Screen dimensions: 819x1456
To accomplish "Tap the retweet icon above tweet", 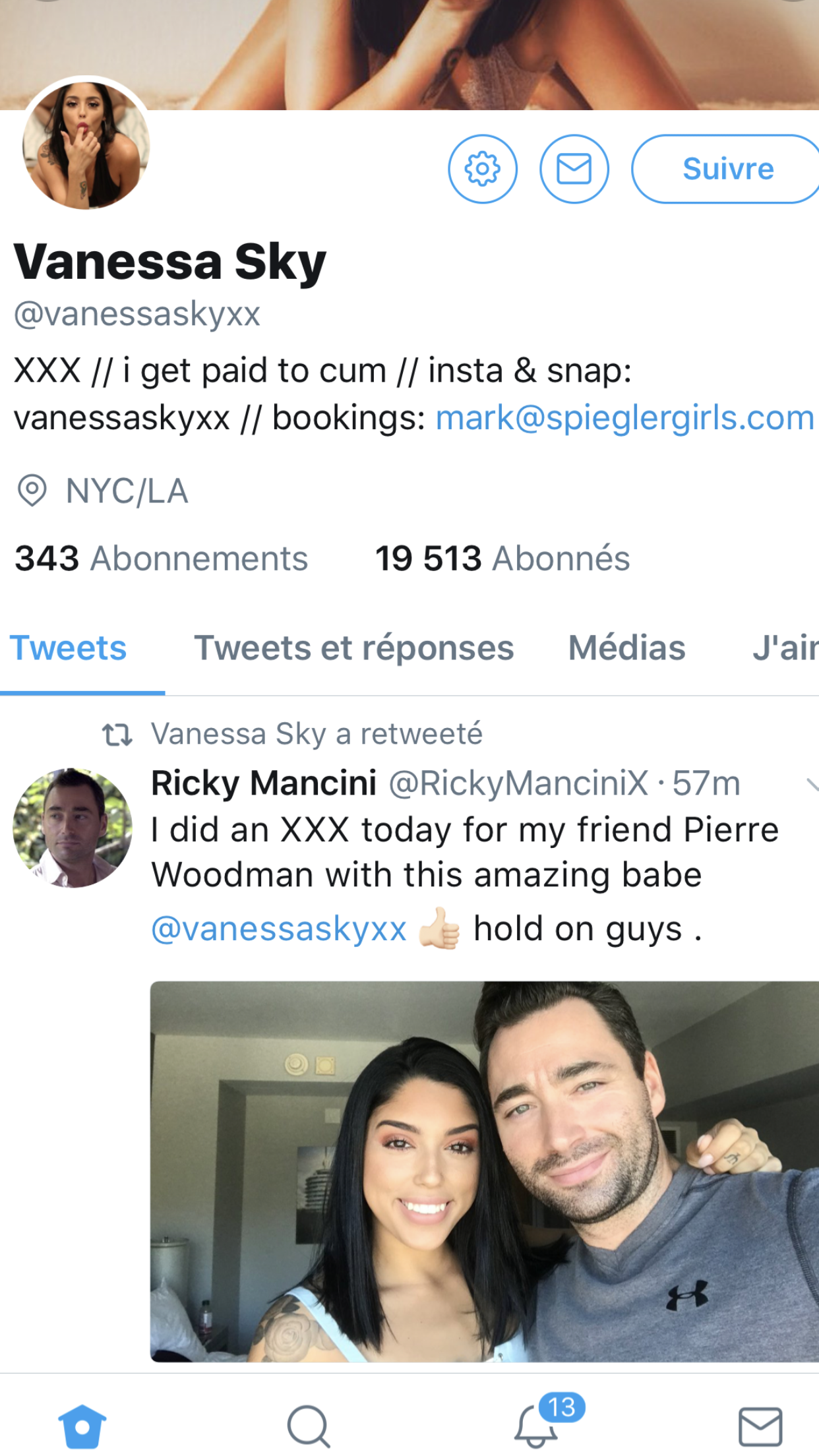I will coord(117,735).
